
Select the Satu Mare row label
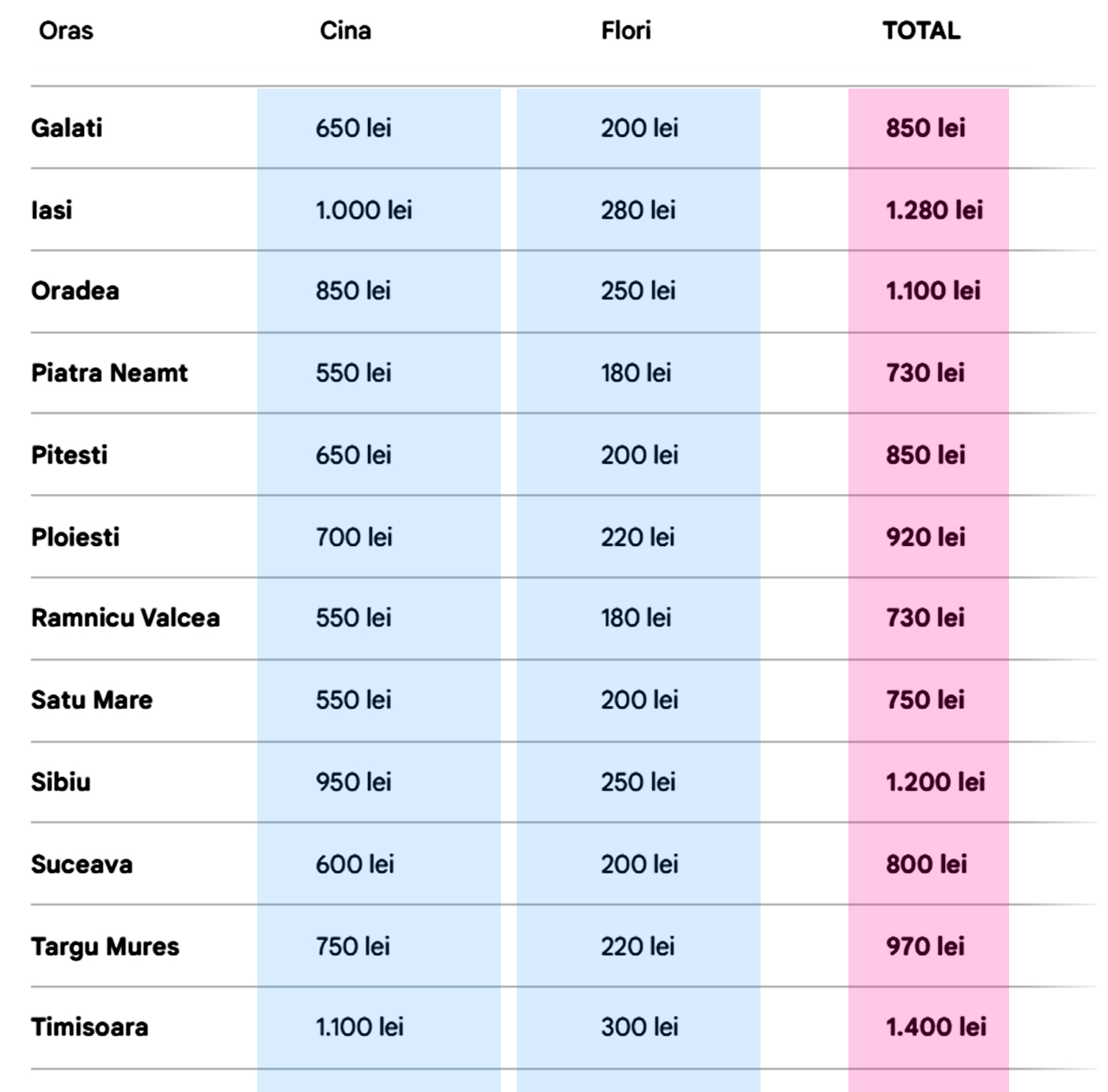tap(92, 700)
